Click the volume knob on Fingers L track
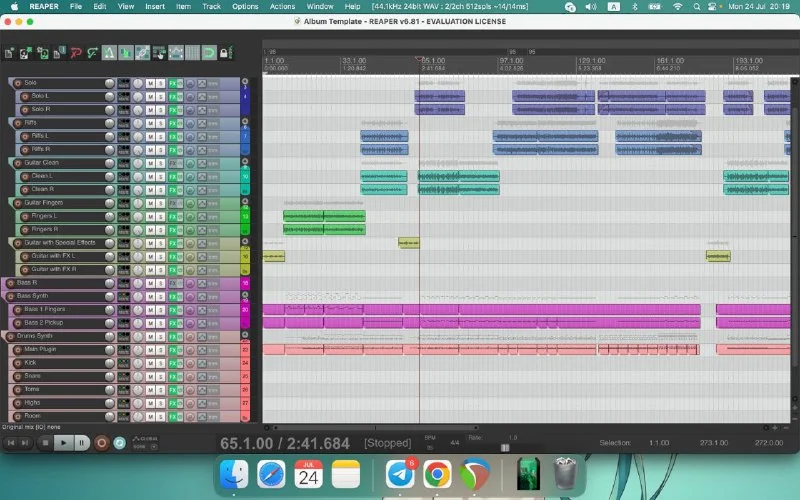Viewport: 800px width, 500px height. [138, 216]
